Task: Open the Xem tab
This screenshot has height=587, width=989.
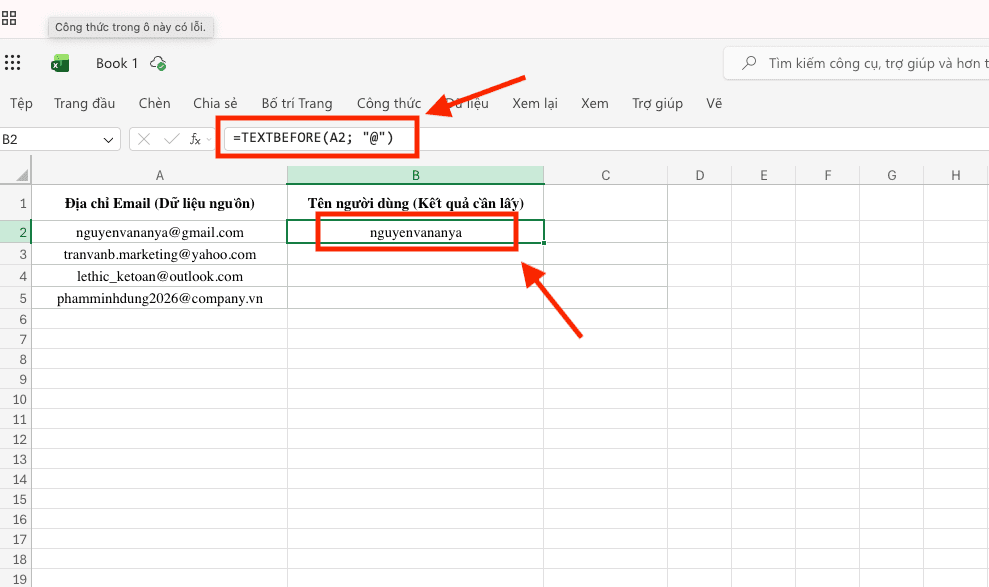Action: click(x=595, y=103)
